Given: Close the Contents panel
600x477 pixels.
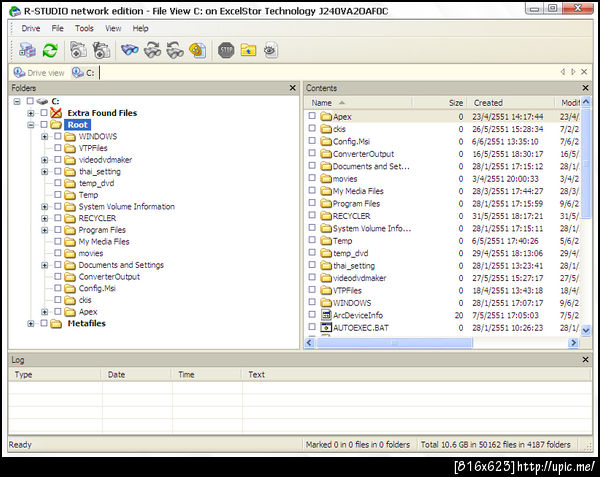Looking at the screenshot, I should [585, 88].
